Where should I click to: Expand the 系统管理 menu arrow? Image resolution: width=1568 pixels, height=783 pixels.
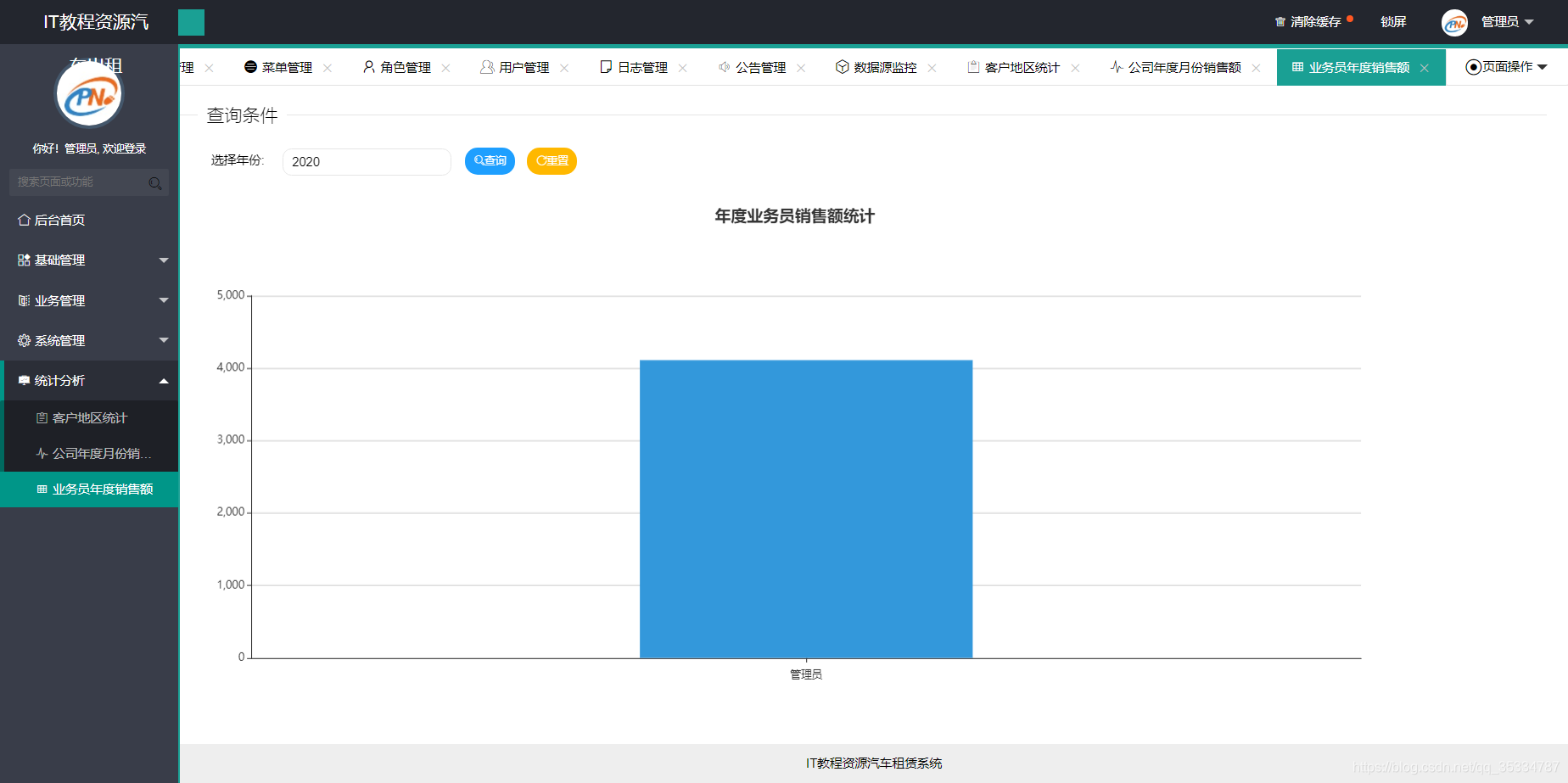coord(164,340)
